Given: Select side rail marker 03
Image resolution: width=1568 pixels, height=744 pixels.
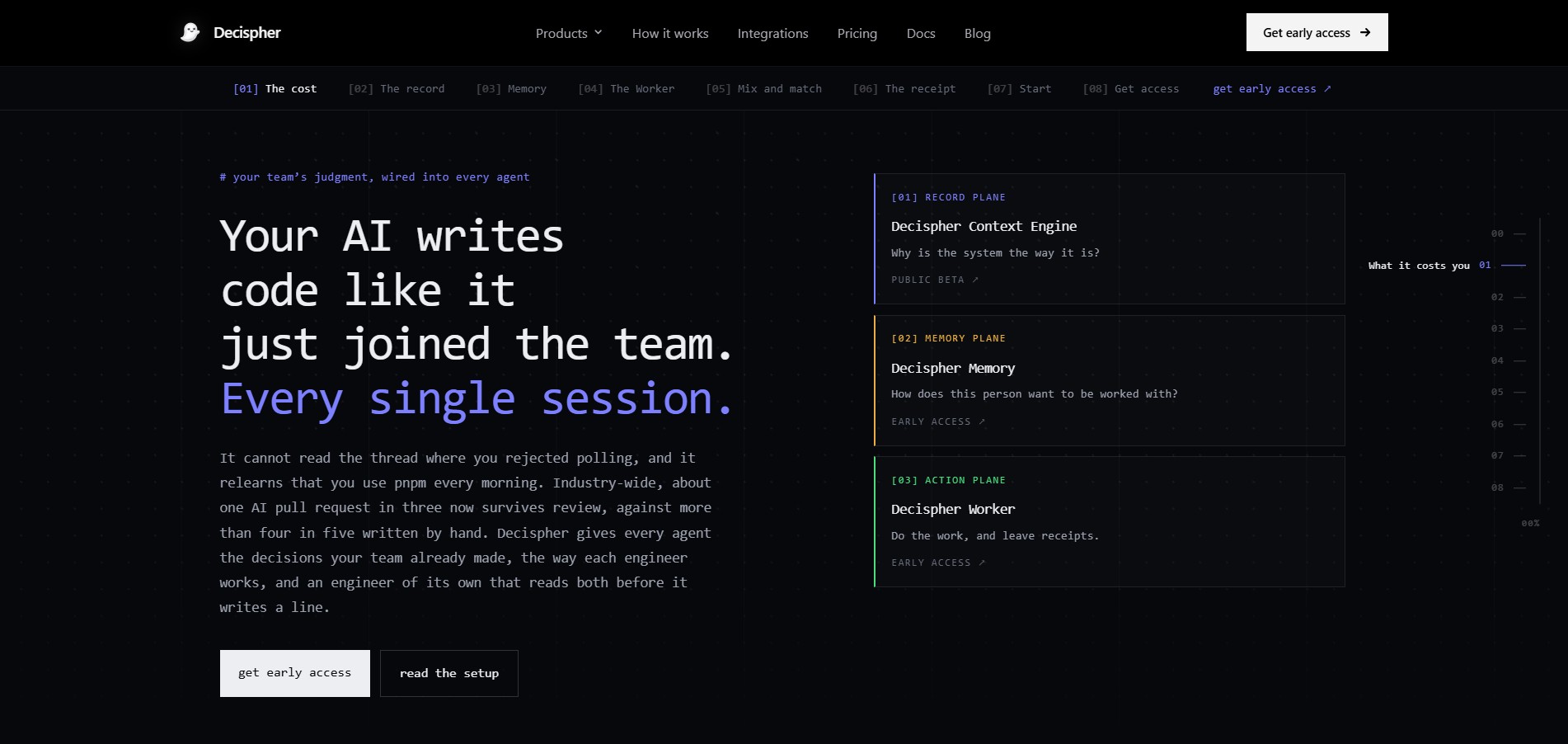Looking at the screenshot, I should click(1508, 328).
